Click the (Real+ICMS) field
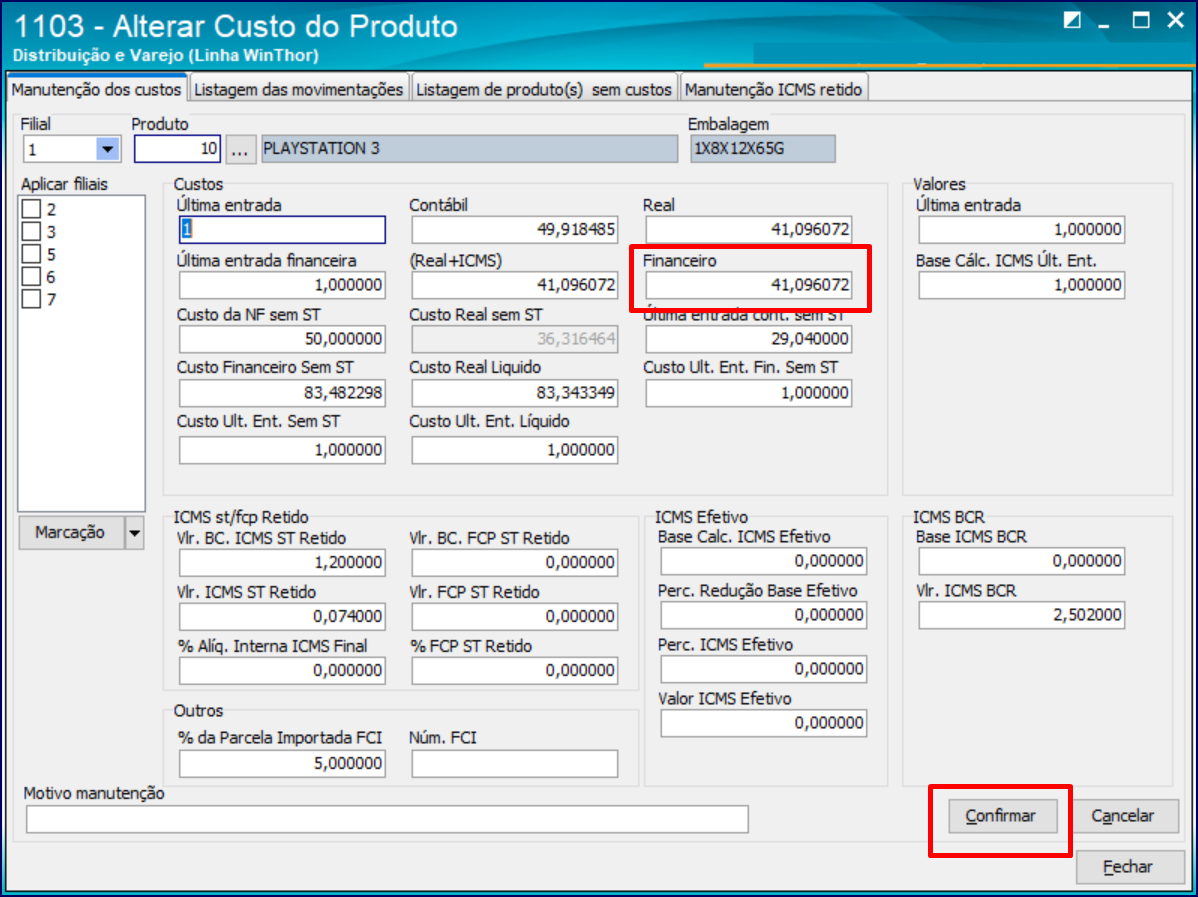The width and height of the screenshot is (1198, 897). click(515, 285)
